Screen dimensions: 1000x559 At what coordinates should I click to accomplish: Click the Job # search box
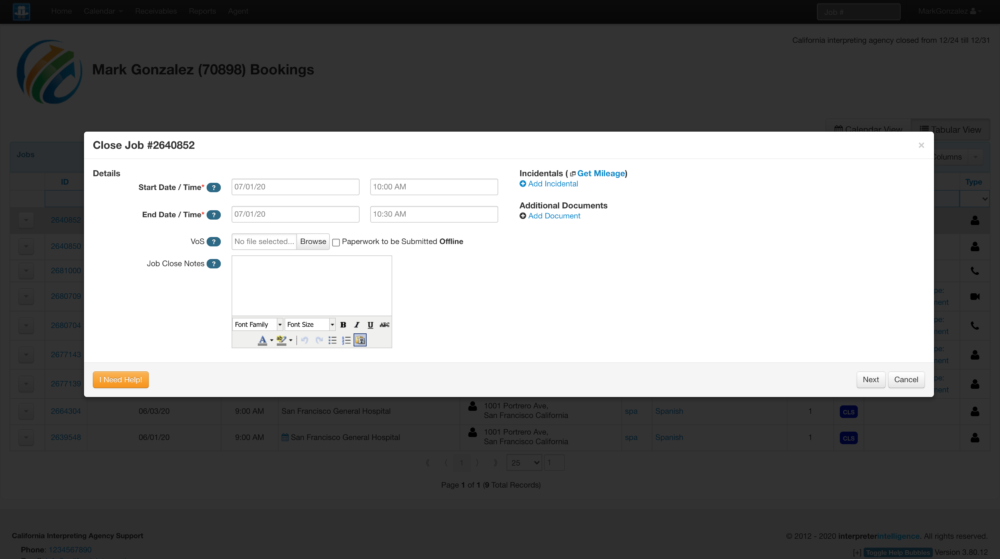858,11
